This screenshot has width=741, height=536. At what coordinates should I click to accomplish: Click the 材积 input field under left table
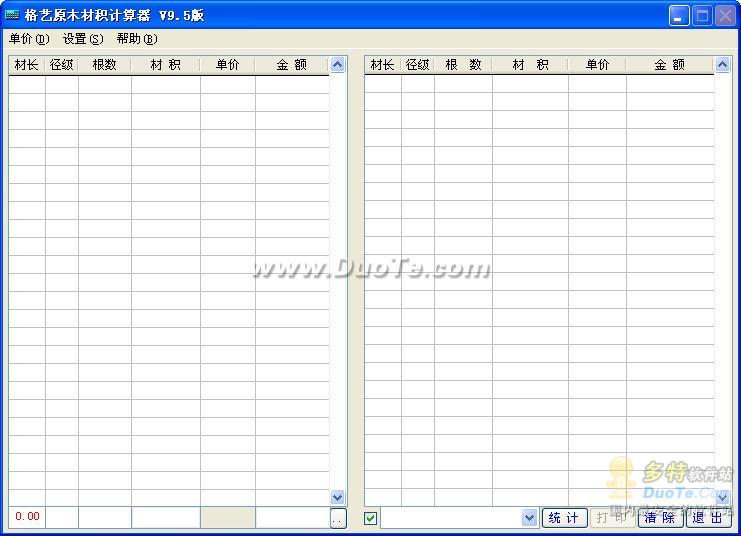[x=166, y=517]
